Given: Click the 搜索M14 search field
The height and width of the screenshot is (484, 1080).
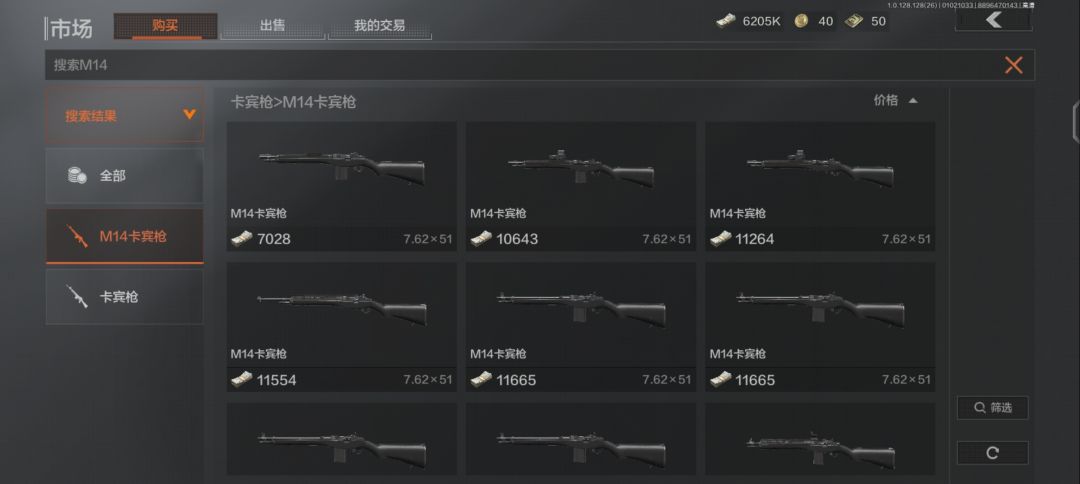Looking at the screenshot, I should (523, 65).
